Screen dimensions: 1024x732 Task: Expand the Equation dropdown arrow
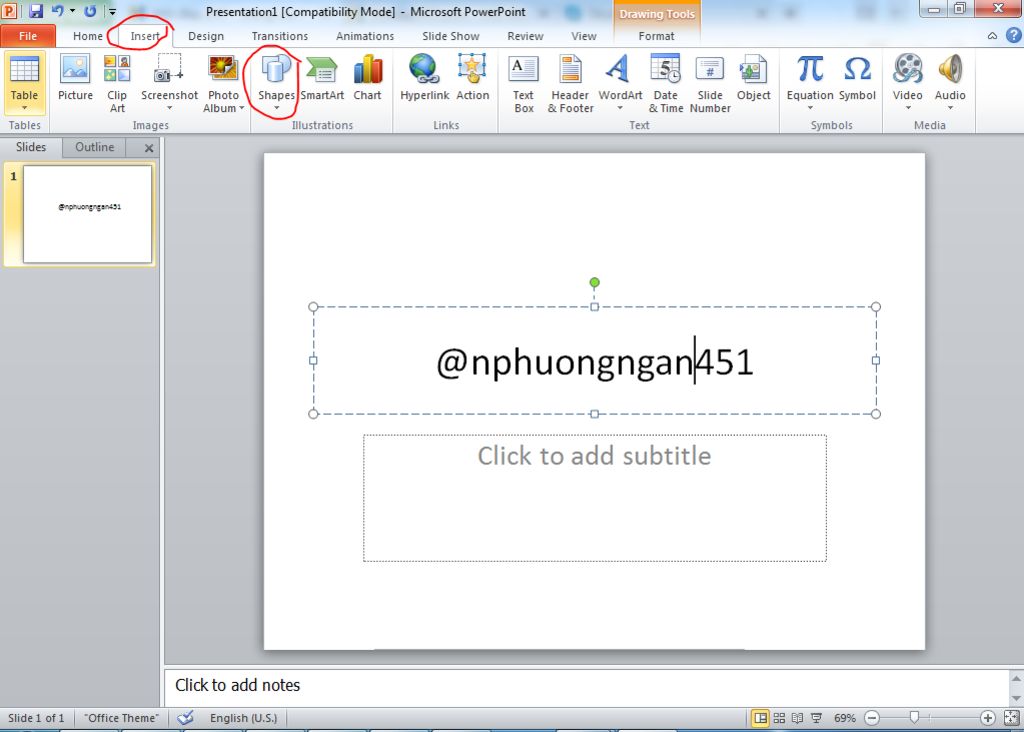click(x=810, y=108)
